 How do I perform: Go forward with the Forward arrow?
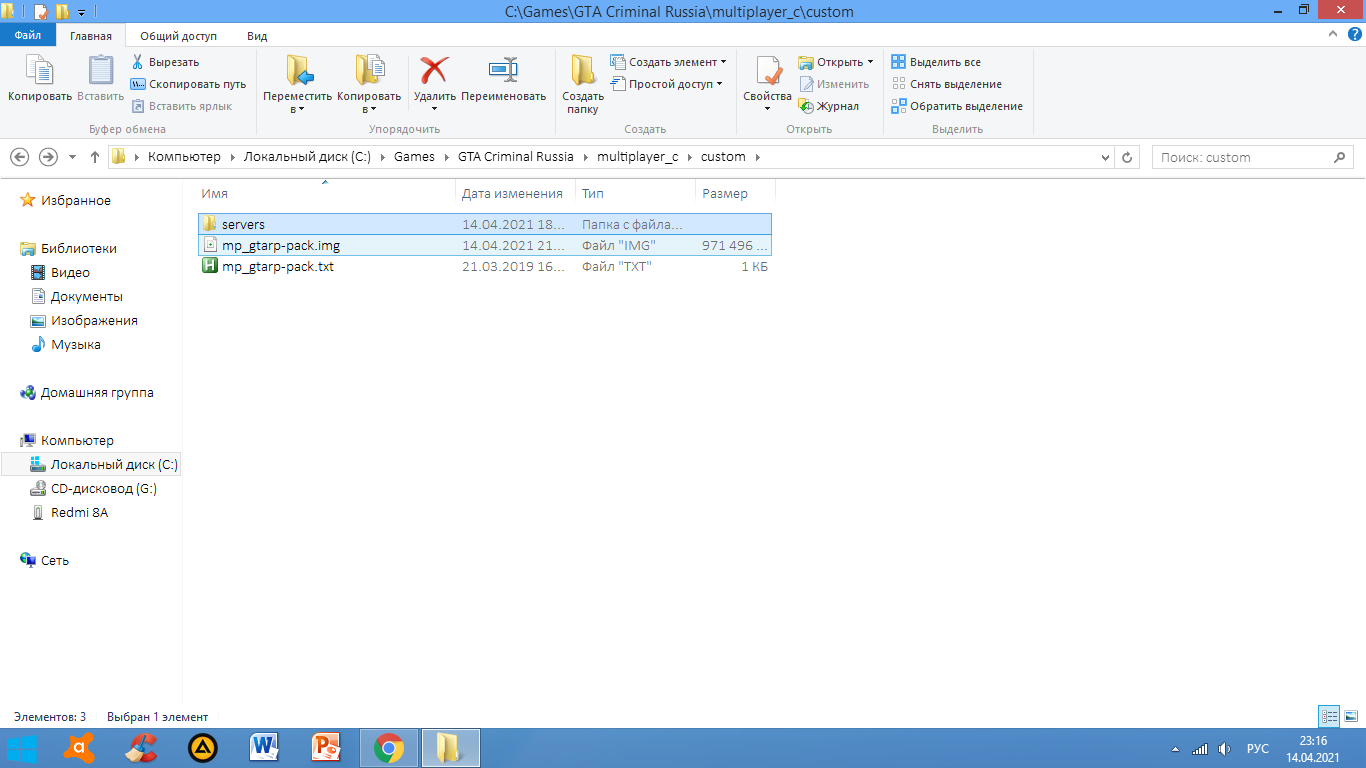48,157
